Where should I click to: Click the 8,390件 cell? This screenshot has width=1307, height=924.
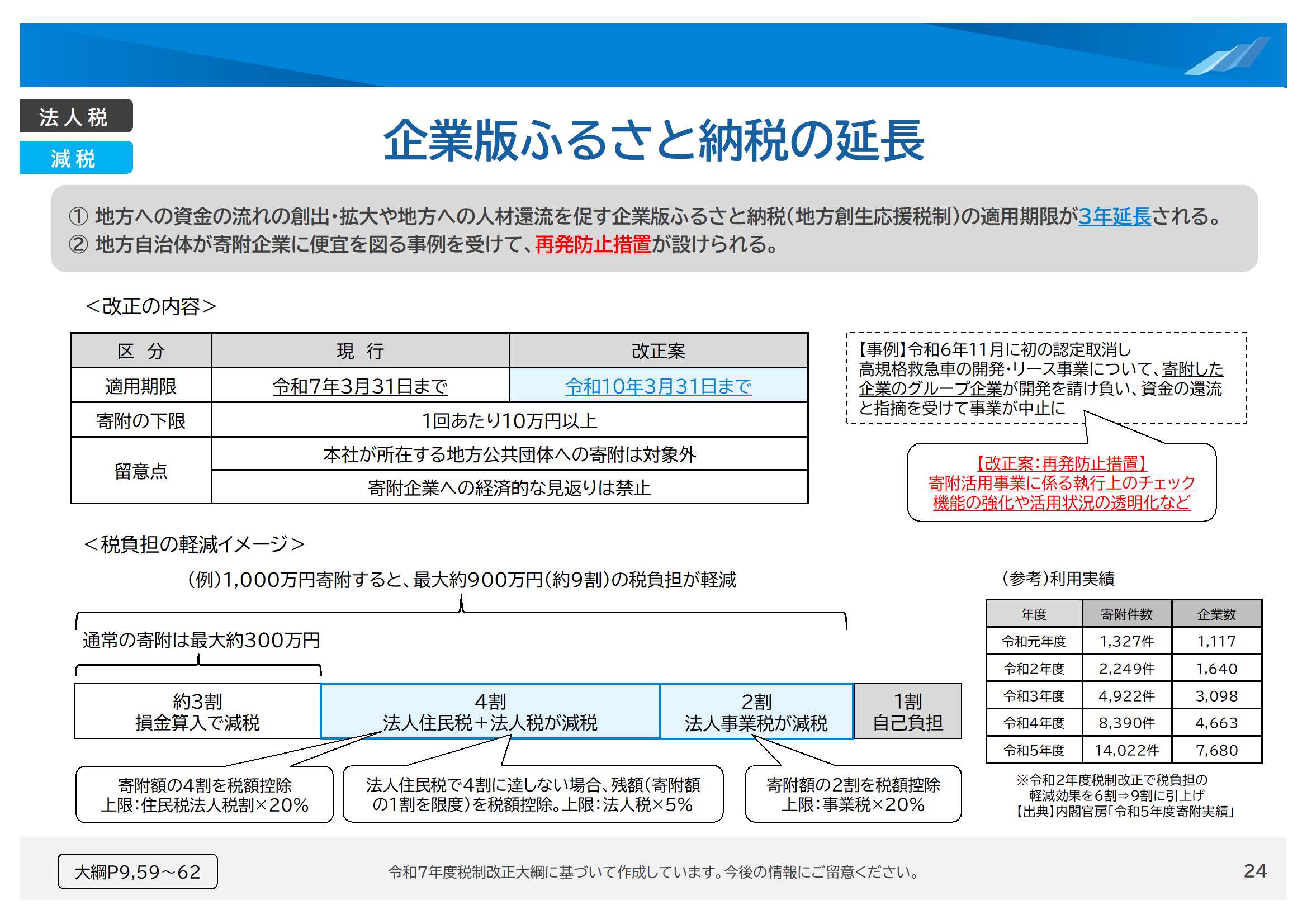(1126, 723)
